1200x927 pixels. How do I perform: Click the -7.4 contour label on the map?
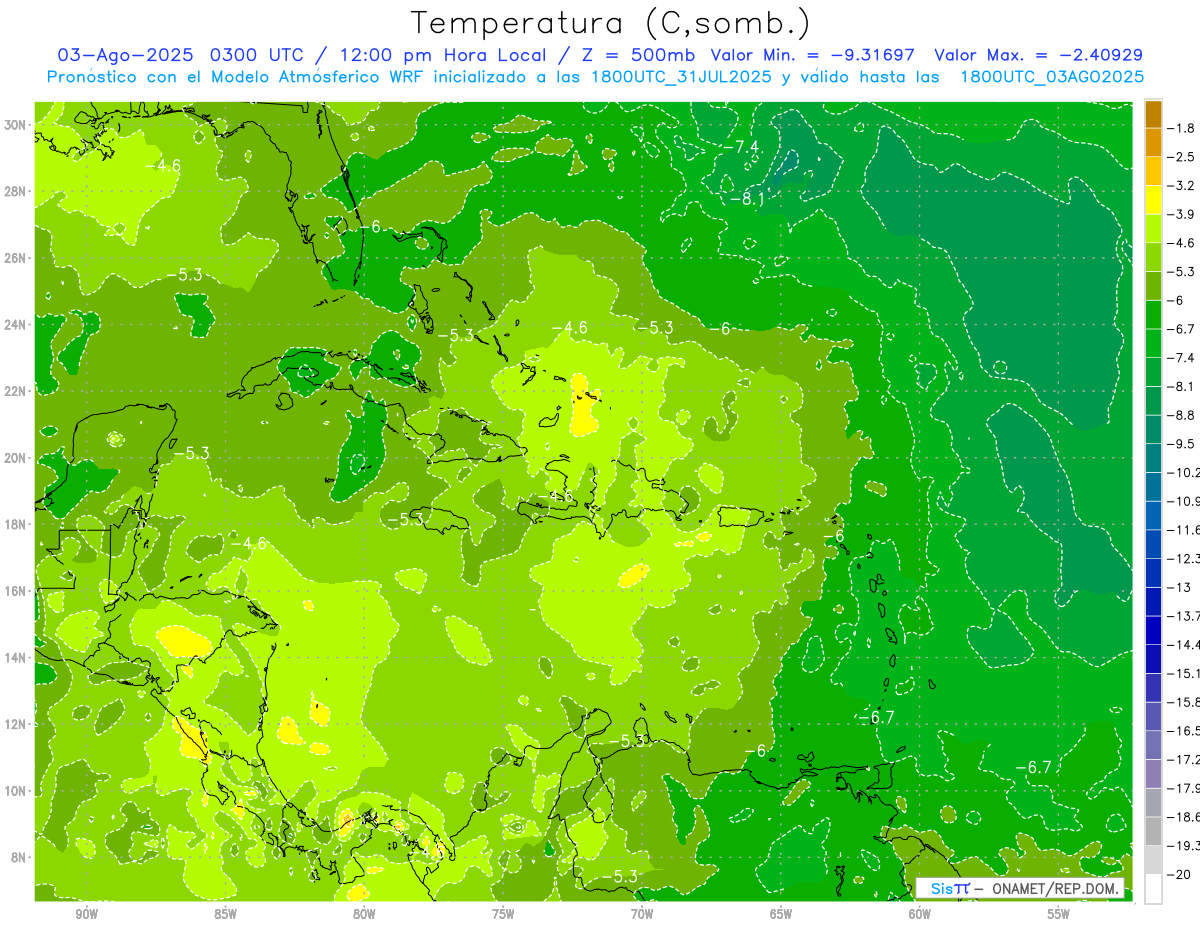coord(743,147)
